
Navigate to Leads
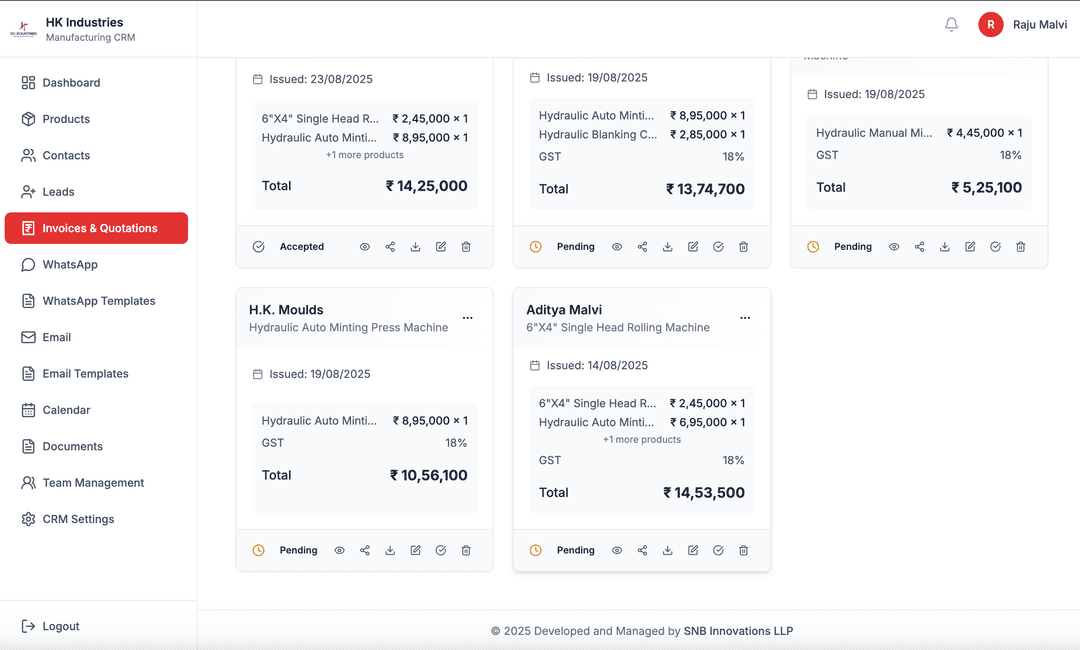(x=96, y=192)
